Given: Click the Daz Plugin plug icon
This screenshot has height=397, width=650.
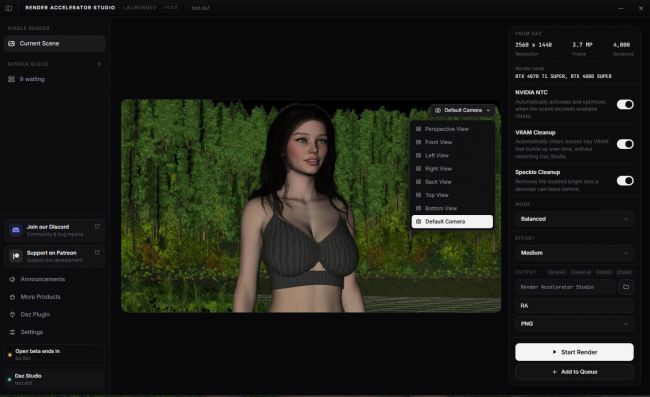Looking at the screenshot, I should pos(12,315).
